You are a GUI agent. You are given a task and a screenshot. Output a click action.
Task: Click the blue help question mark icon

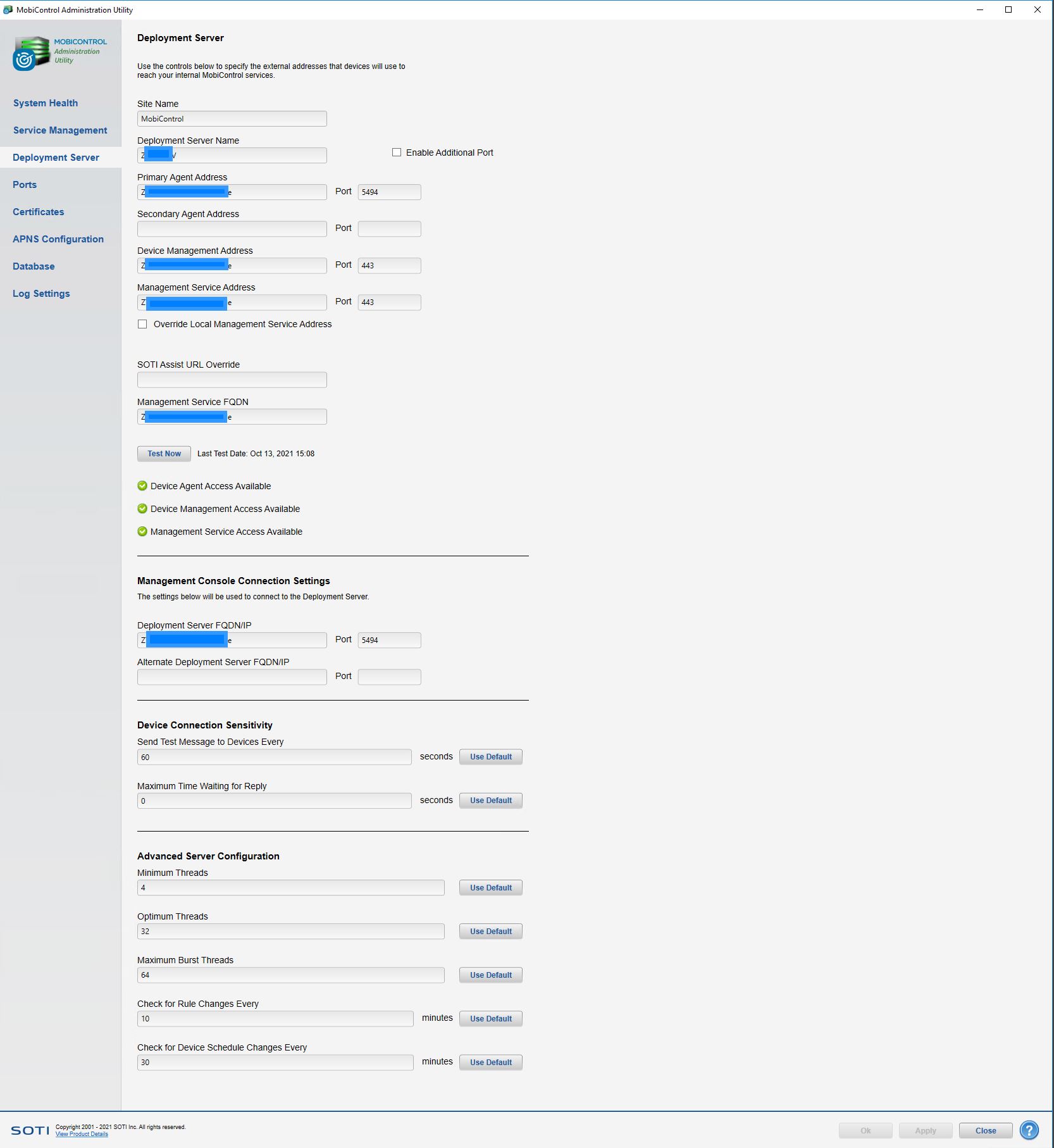click(1029, 1130)
